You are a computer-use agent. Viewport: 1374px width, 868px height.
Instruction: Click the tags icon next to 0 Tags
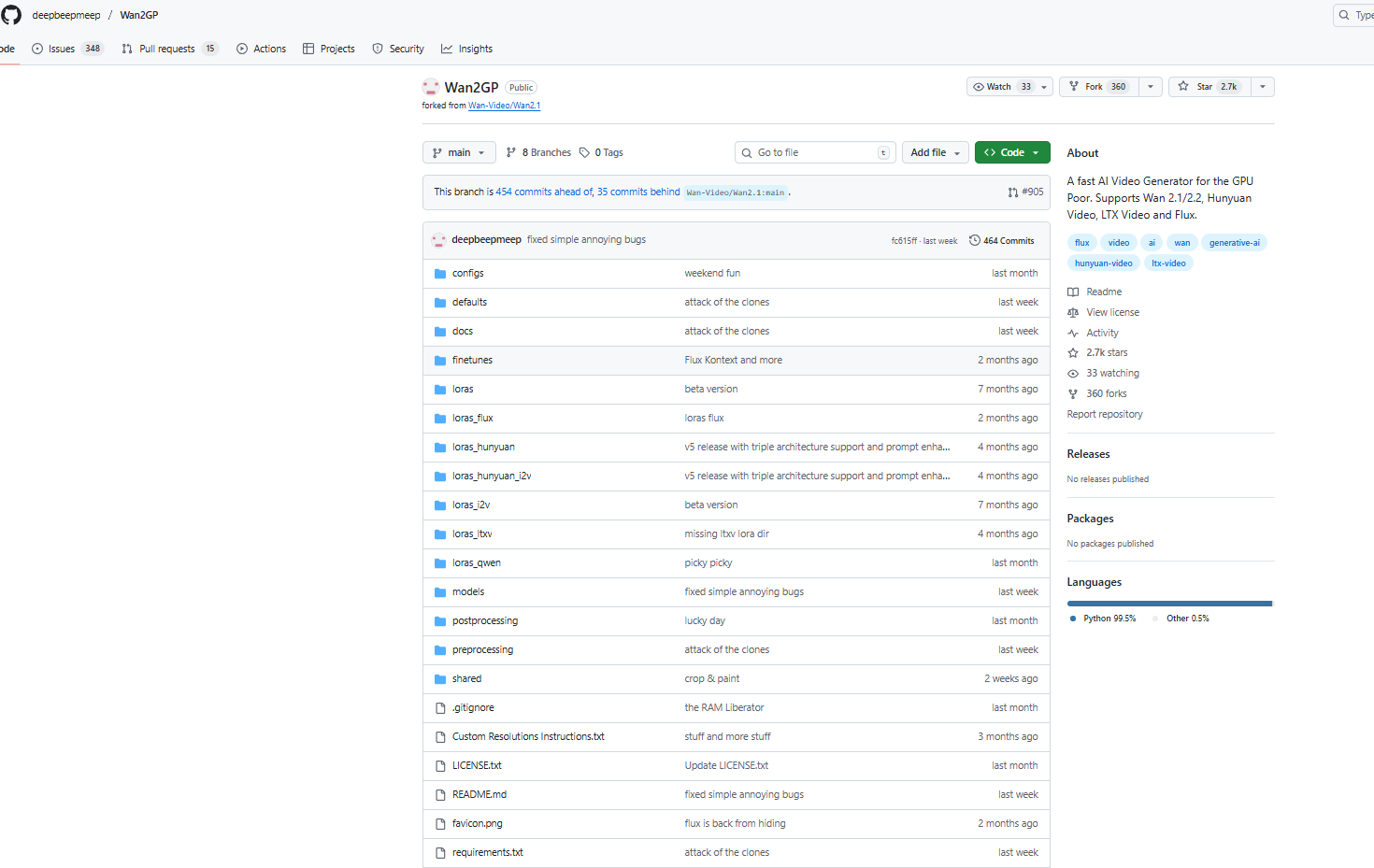tap(584, 152)
